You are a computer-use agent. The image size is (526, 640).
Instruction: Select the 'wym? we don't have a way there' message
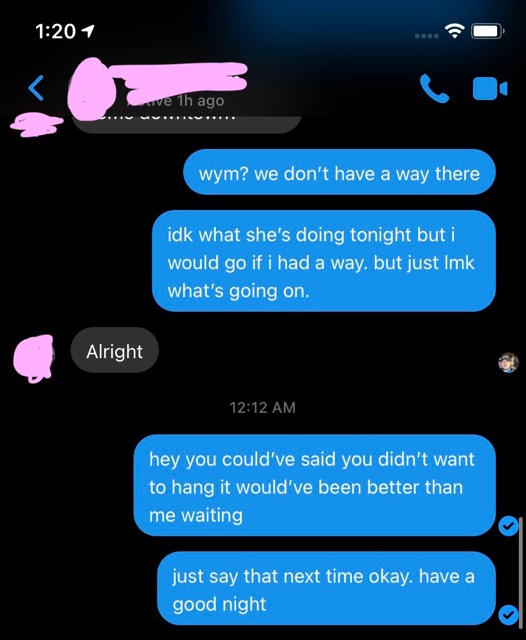pyautogui.click(x=339, y=172)
